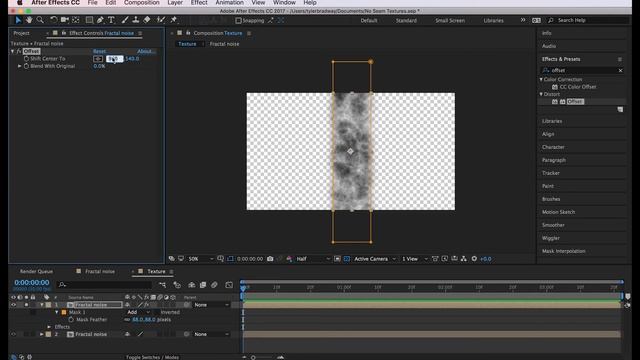
Task: Click the Mask Feather stopwatch
Action: [71, 320]
